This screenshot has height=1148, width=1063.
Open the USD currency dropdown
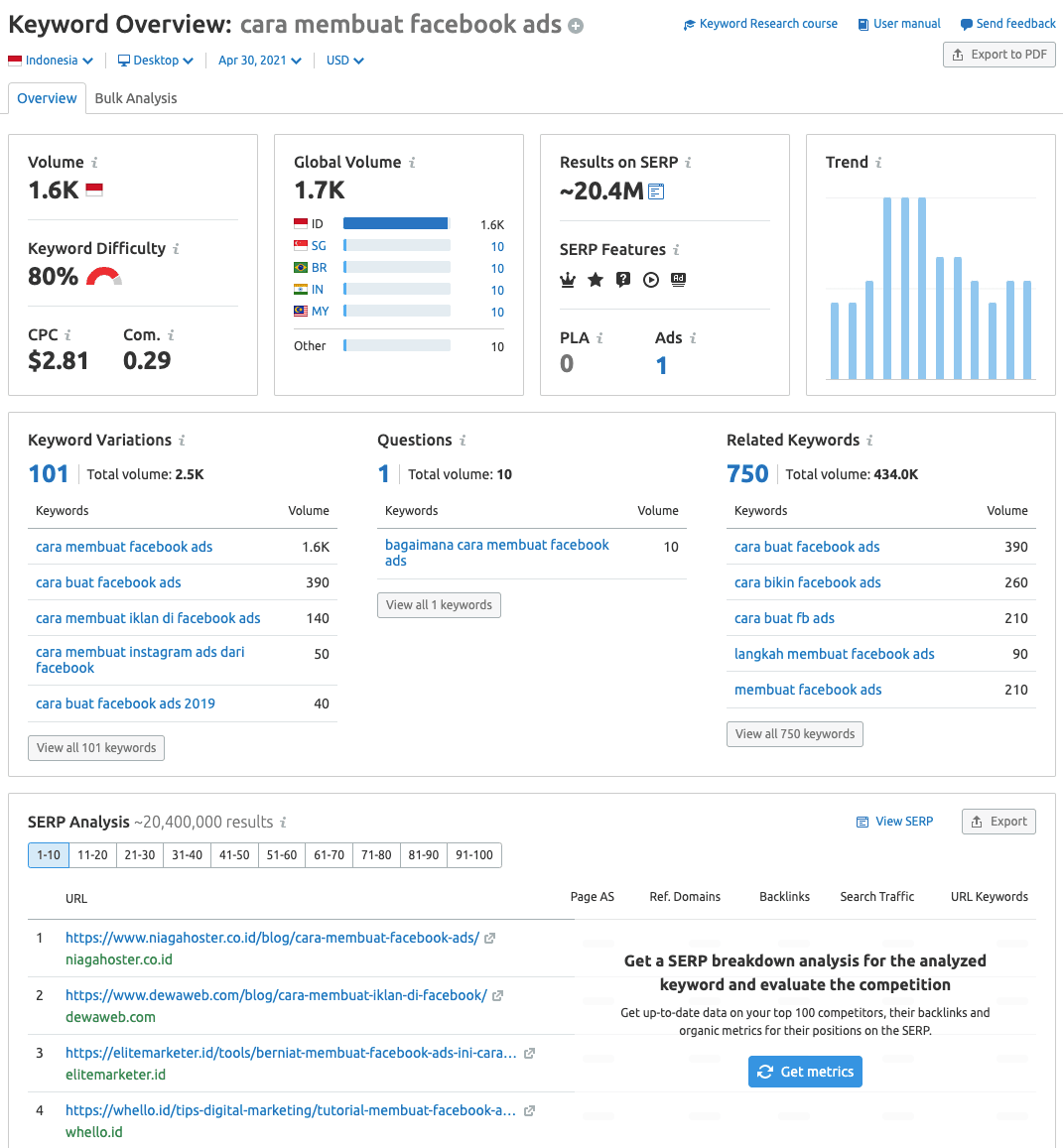point(345,61)
